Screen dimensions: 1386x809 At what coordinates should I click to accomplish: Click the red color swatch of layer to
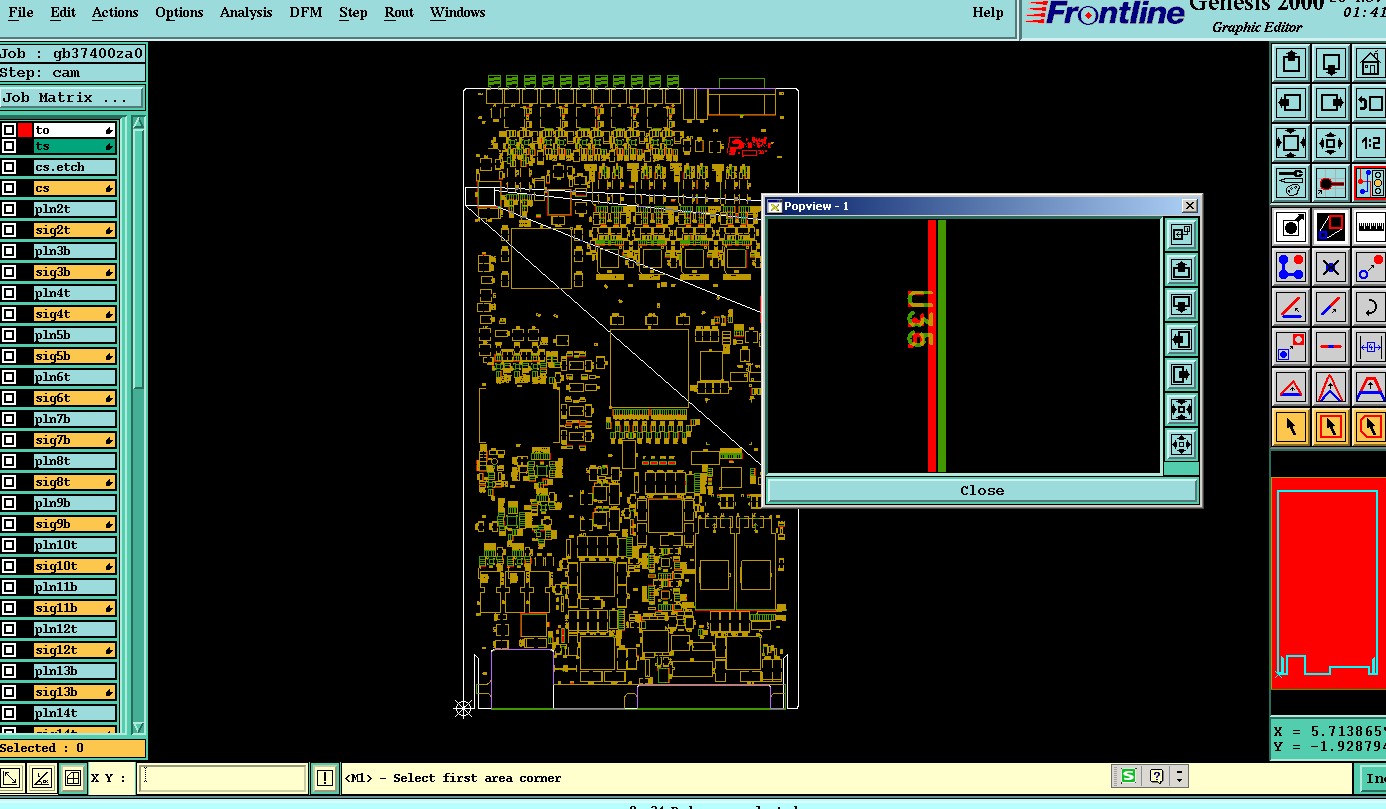point(25,130)
